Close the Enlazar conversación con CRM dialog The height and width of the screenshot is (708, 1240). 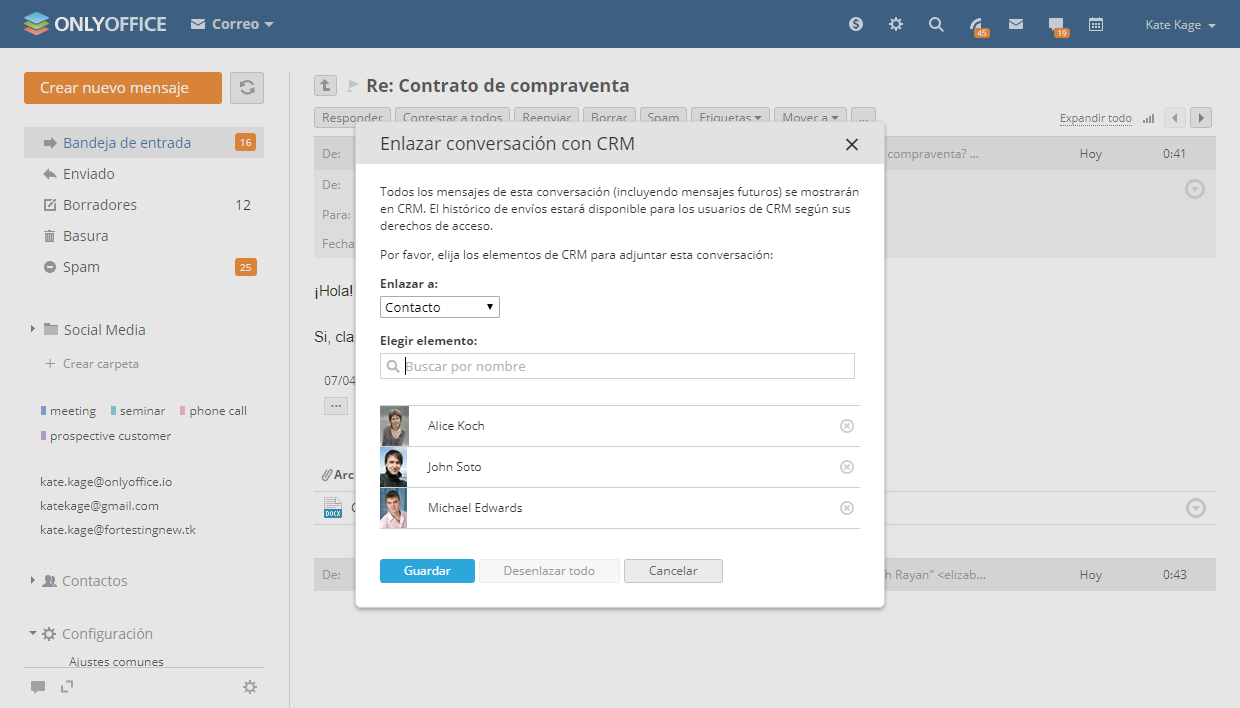click(x=852, y=144)
